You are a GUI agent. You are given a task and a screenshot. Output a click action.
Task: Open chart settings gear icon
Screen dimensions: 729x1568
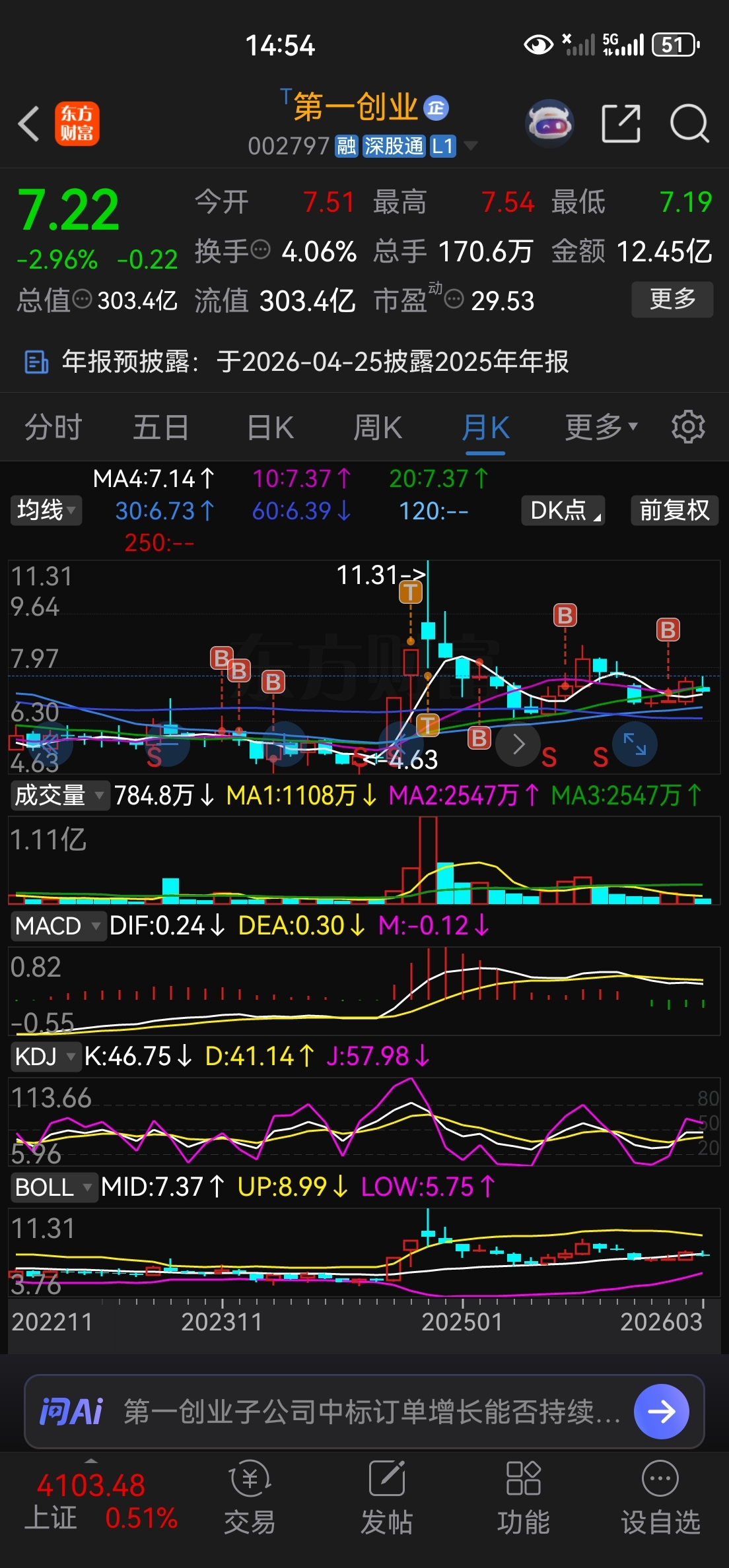pyautogui.click(x=688, y=427)
